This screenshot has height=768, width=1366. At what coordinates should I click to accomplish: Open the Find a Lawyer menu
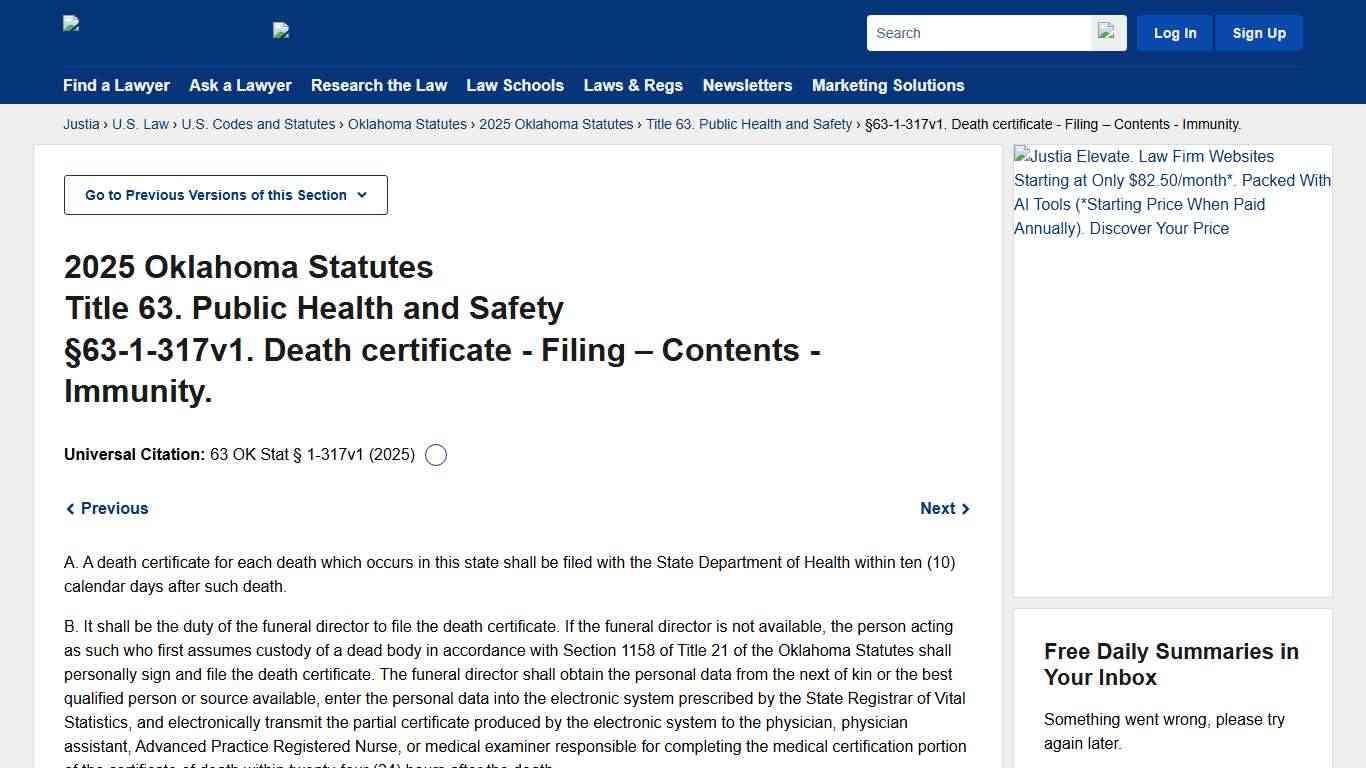pyautogui.click(x=116, y=86)
